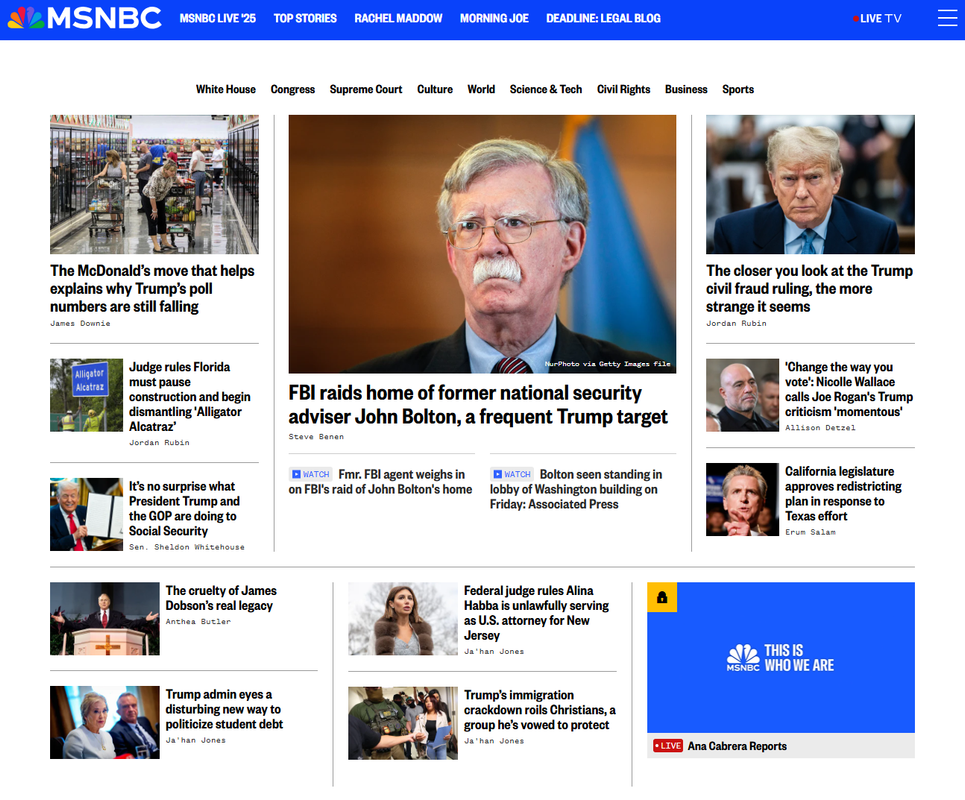This screenshot has width=965, height=800.
Task: Click the Alligator Alcatraz sign thumbnail
Action: [x=87, y=395]
